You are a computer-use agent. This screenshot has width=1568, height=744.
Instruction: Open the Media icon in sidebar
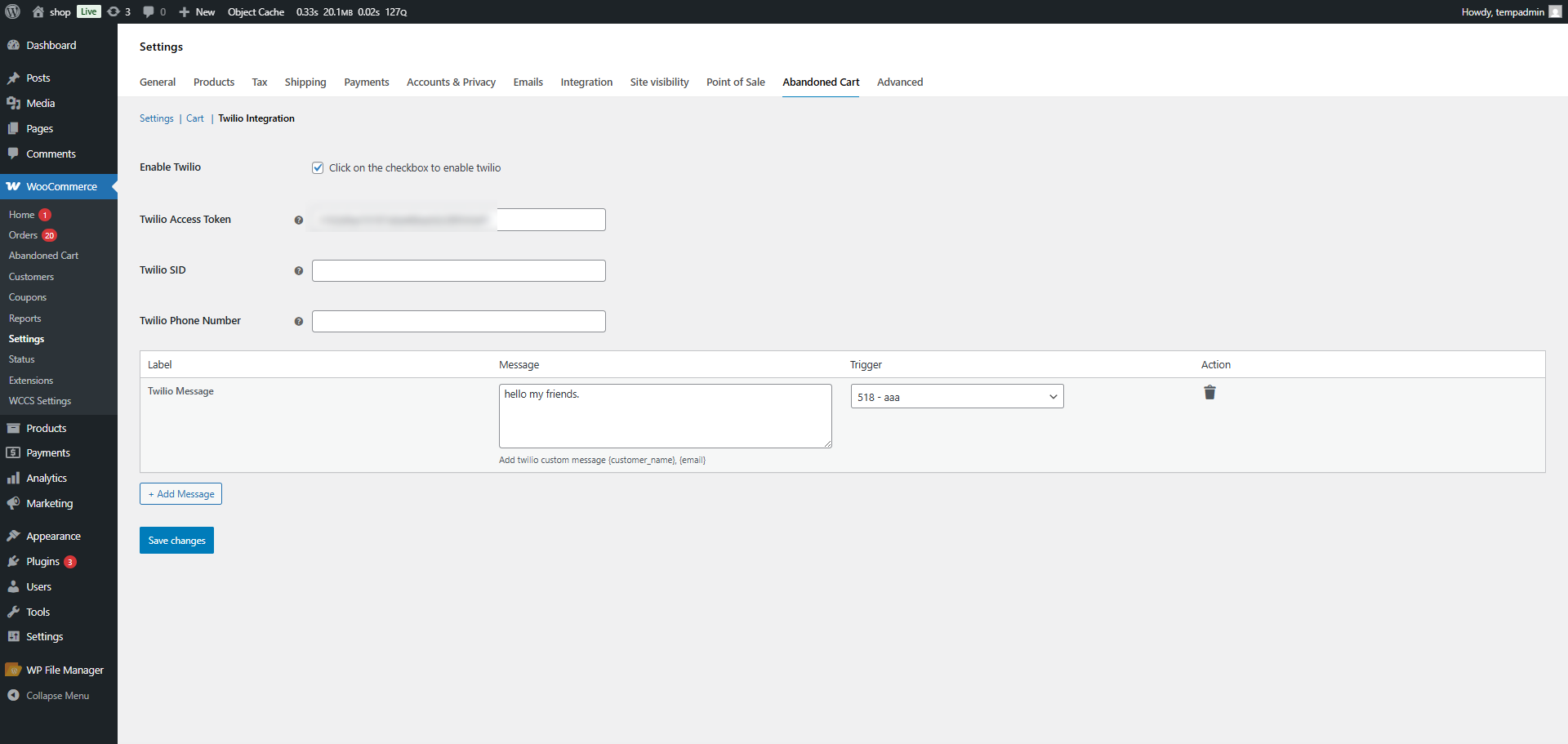pos(13,103)
